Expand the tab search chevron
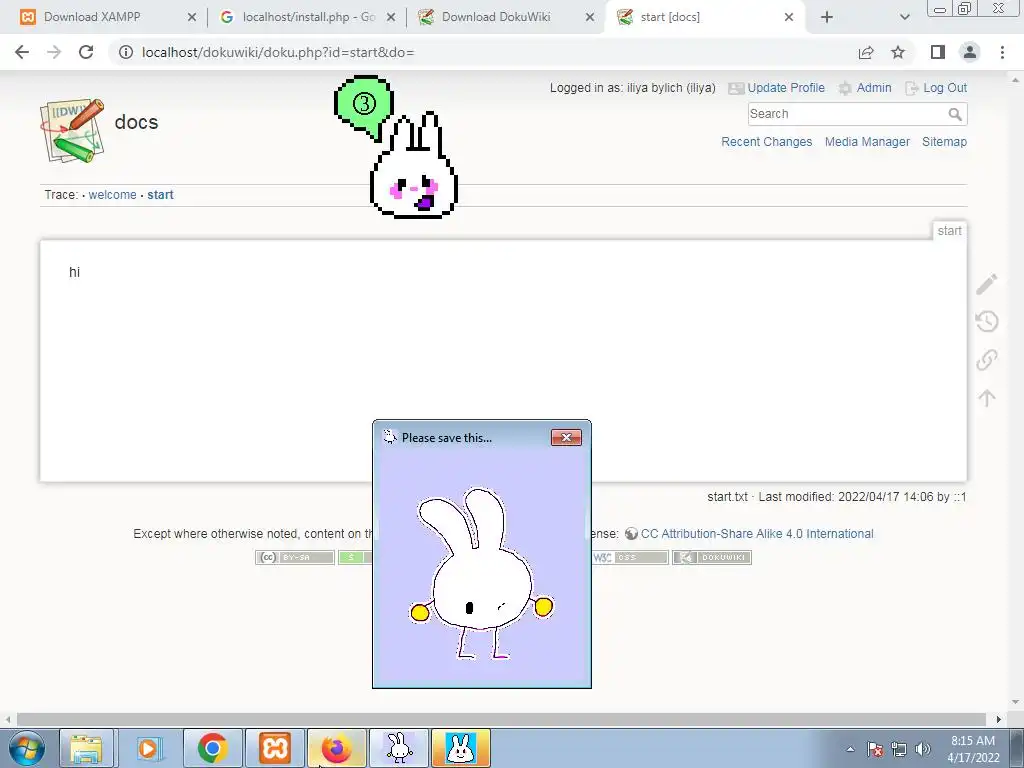Viewport: 1024px width, 768px height. pyautogui.click(x=904, y=17)
